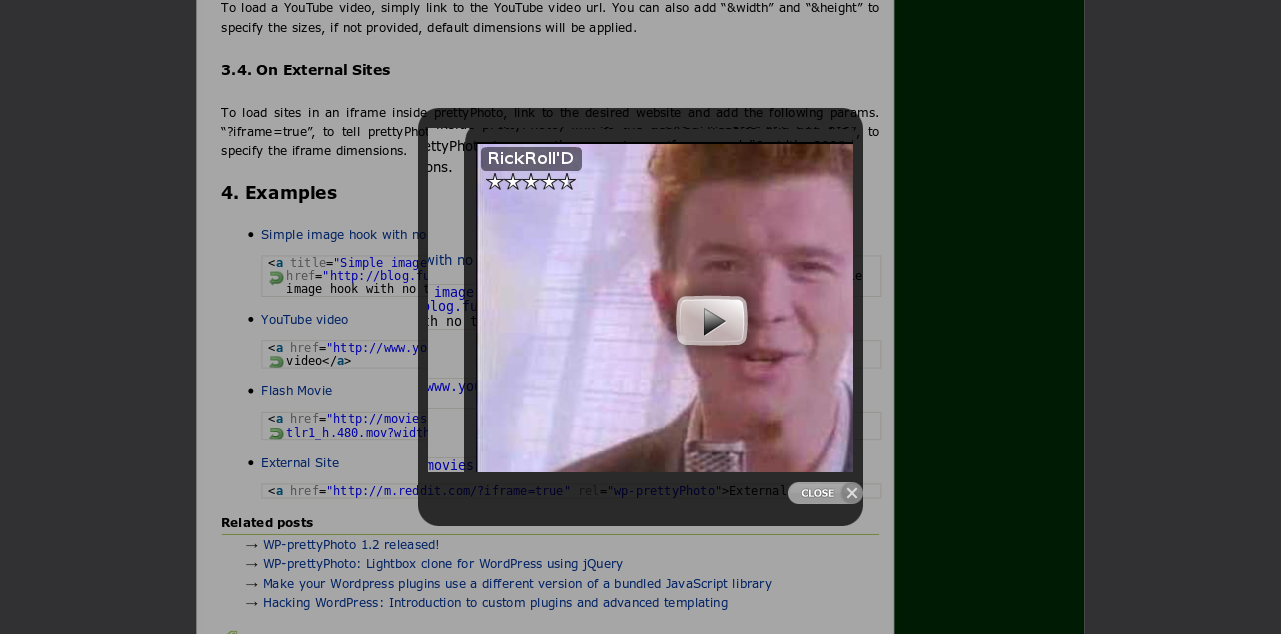Click the video thumbnail image

tap(665, 307)
